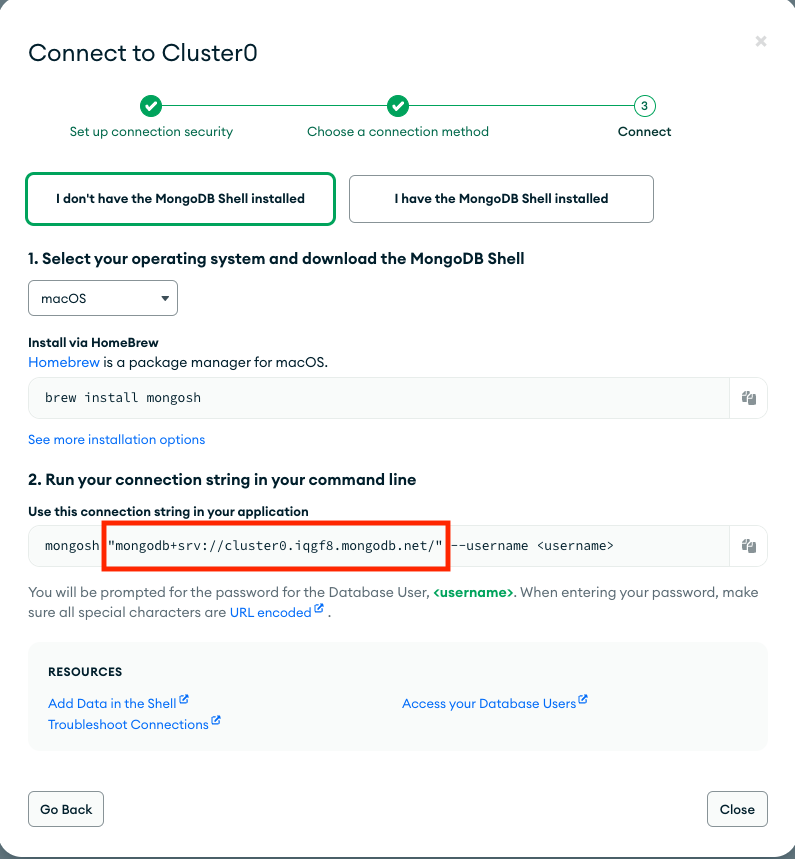795x859 pixels.
Task: Select I have the MongoDB Shell installed
Action: [500, 199]
